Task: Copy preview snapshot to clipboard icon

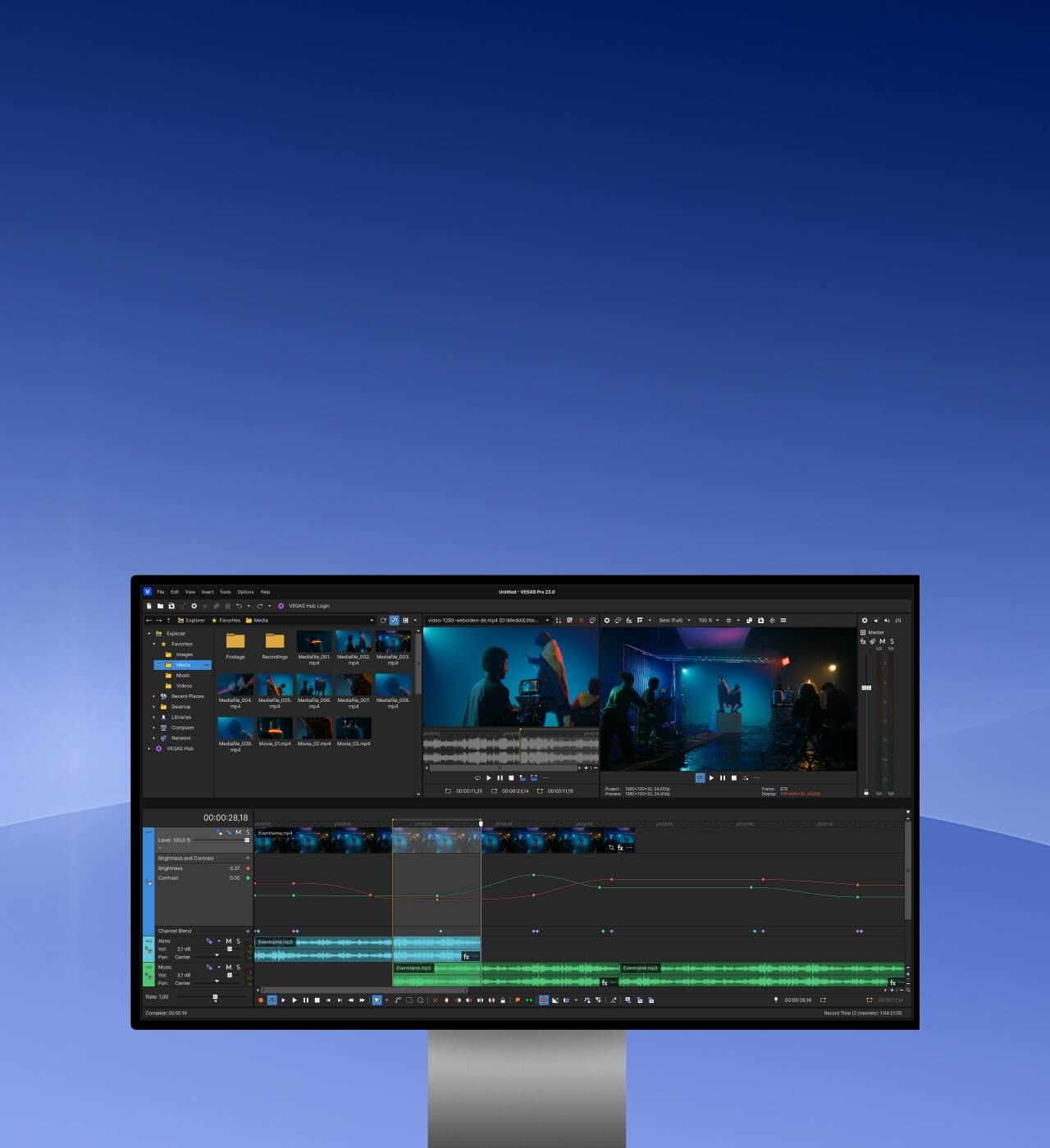Action: (749, 621)
